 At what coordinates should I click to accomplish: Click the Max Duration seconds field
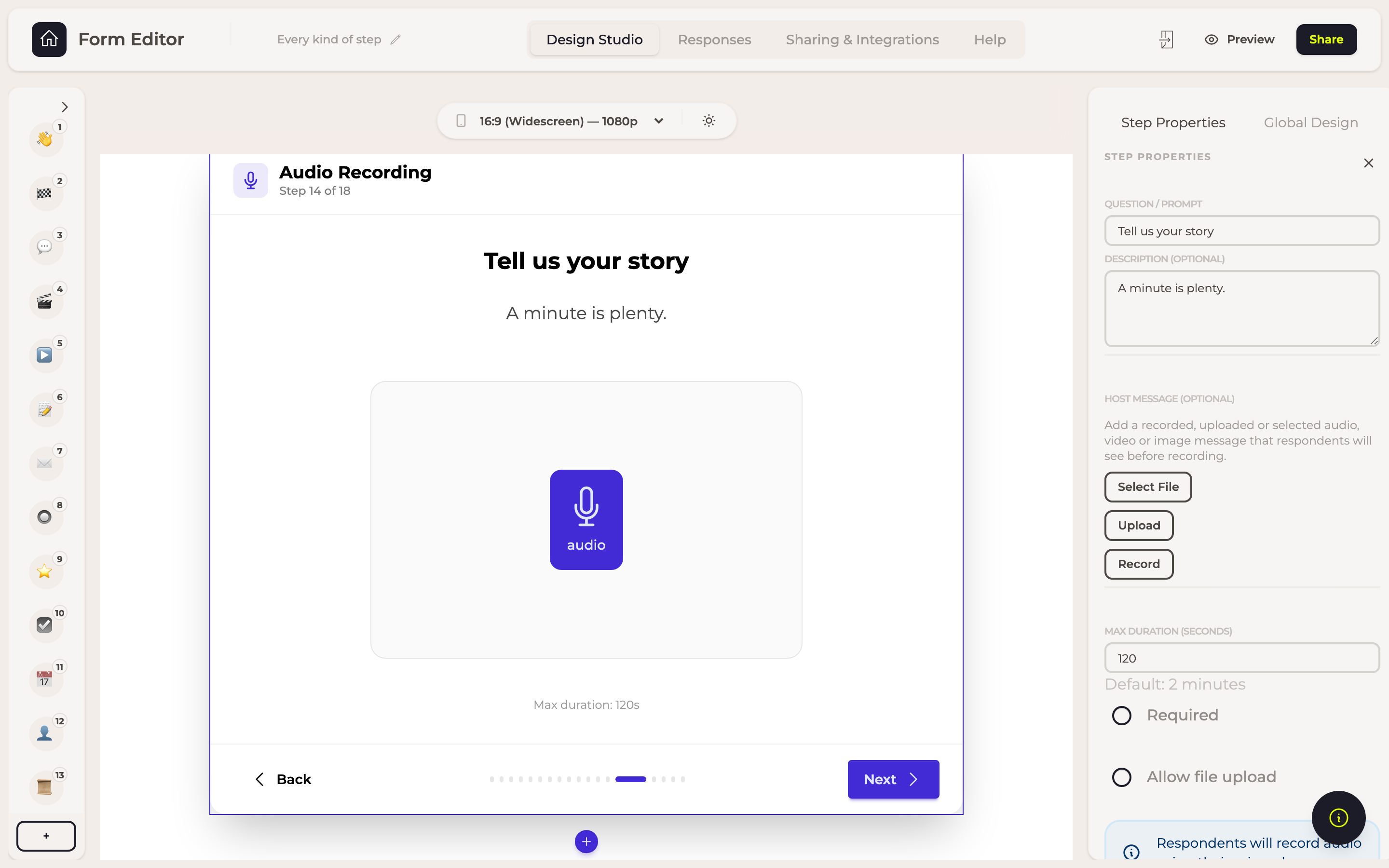[1241, 658]
